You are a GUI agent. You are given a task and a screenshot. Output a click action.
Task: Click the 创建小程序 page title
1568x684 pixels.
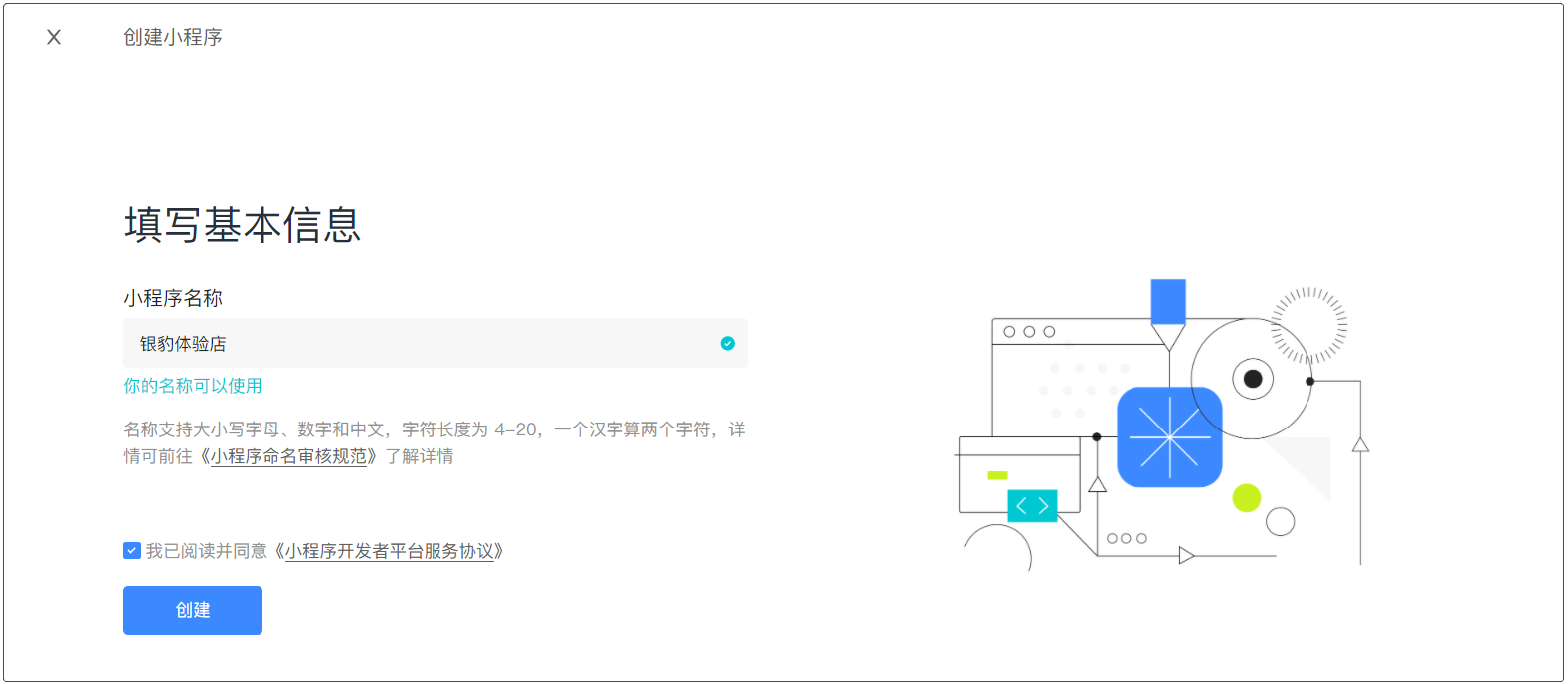pos(173,37)
